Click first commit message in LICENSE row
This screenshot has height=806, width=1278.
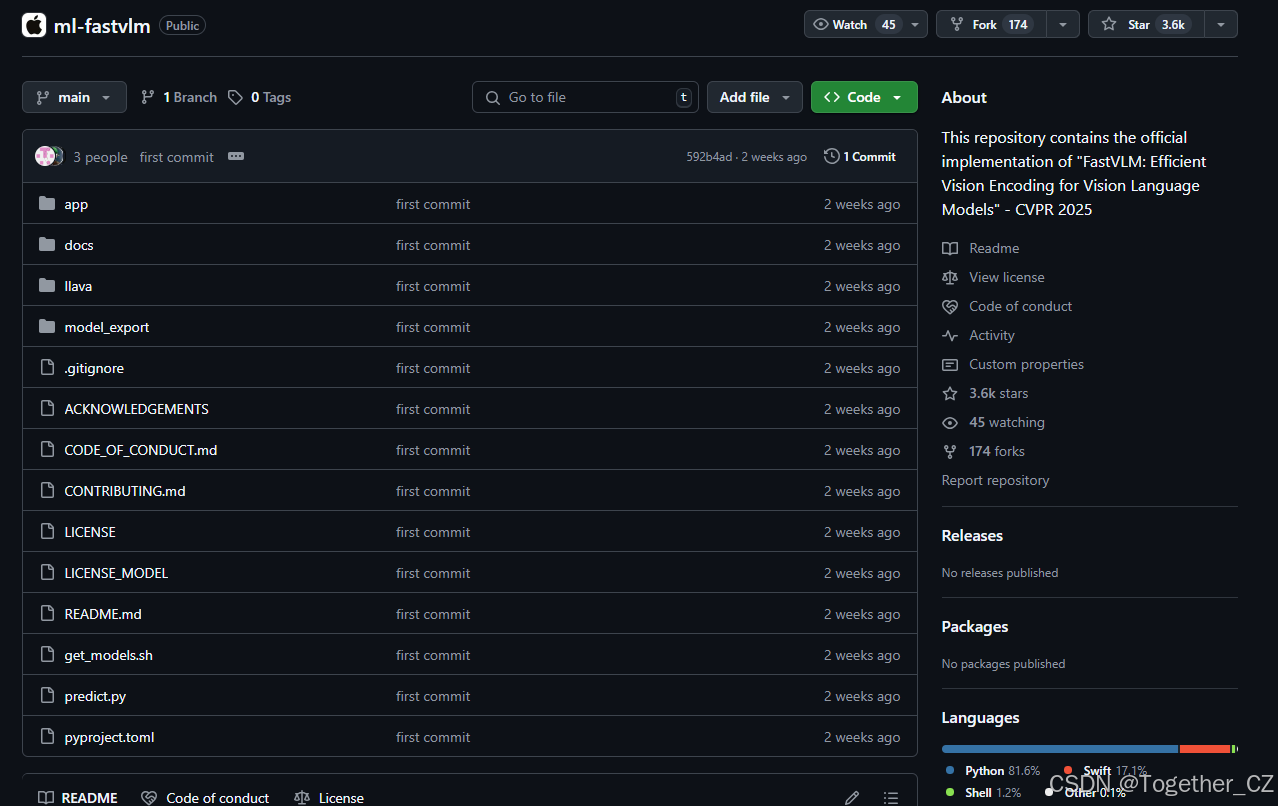coord(433,532)
